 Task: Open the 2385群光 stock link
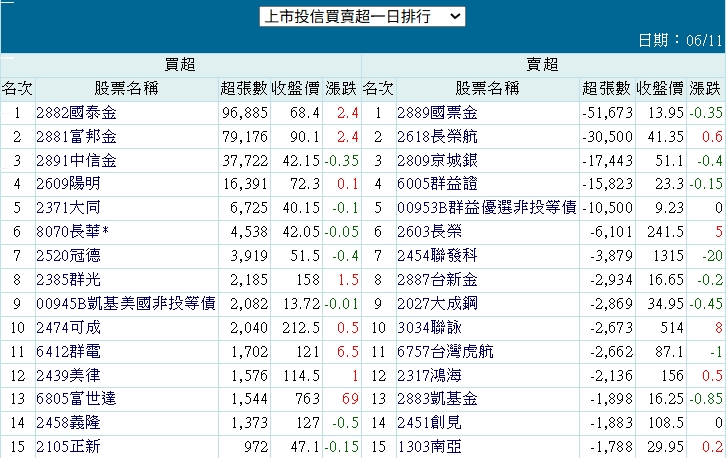[68, 280]
